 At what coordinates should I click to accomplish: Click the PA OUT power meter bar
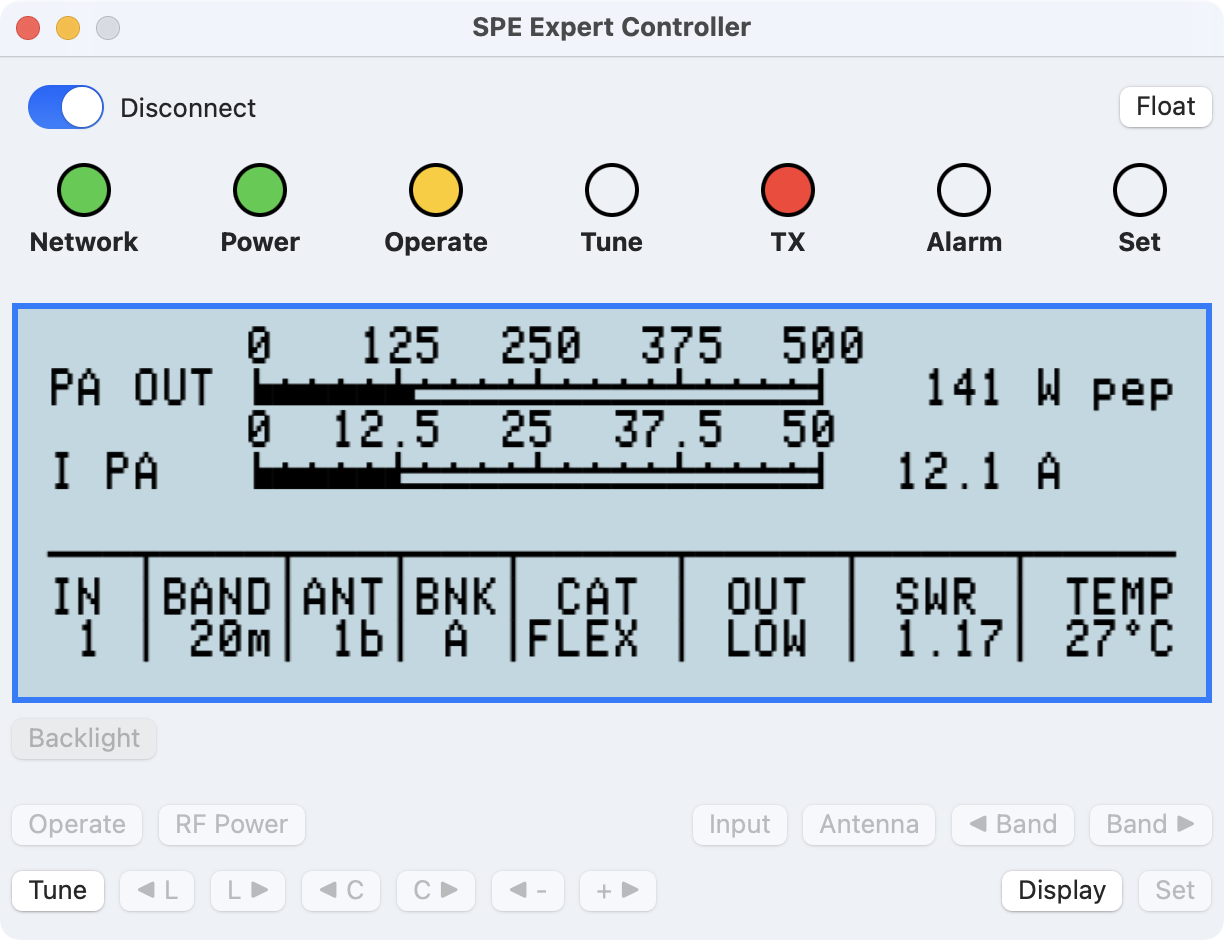538,388
